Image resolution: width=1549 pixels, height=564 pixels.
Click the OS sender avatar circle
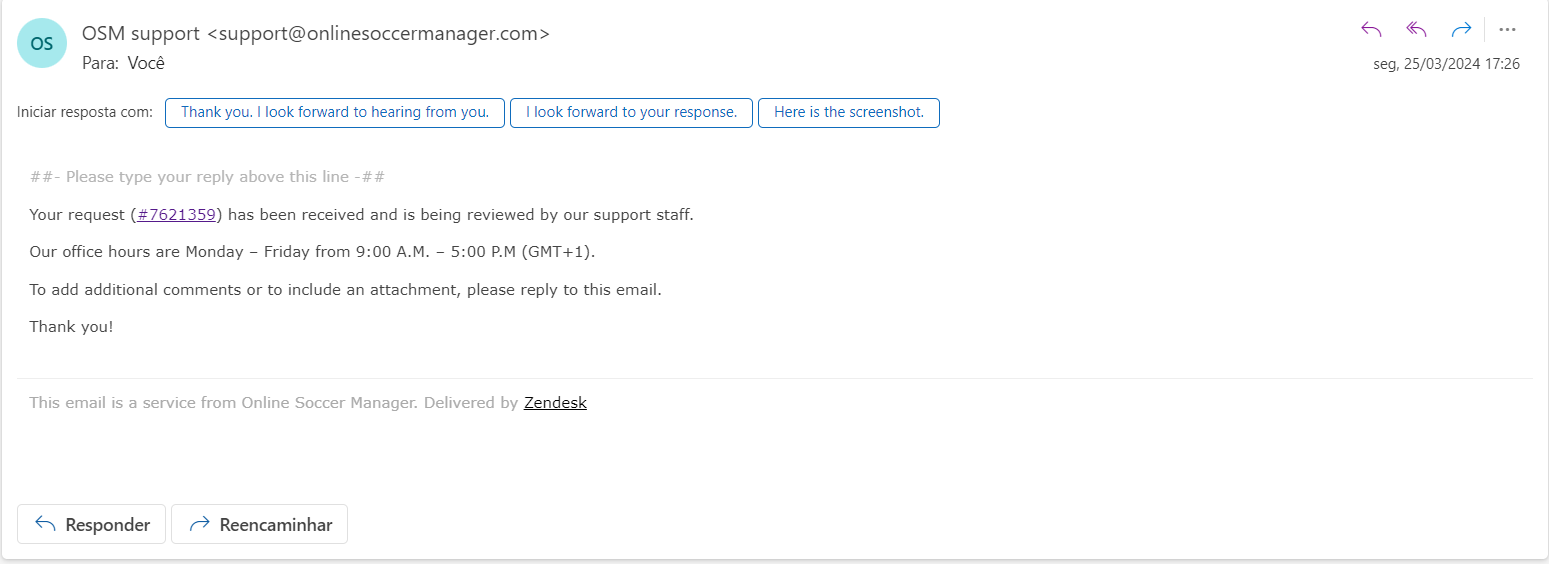click(42, 43)
